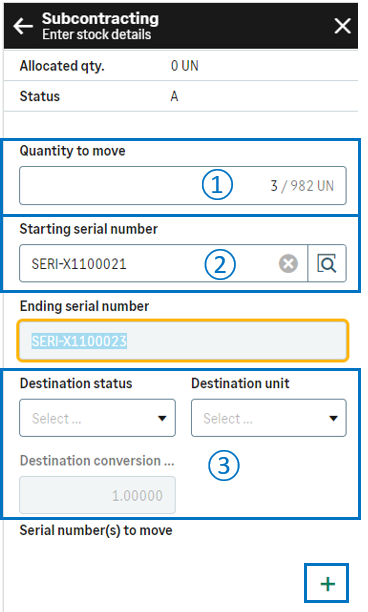The height and width of the screenshot is (612, 368).
Task: Close the Subcontracting stock details panel
Action: pyautogui.click(x=342, y=26)
